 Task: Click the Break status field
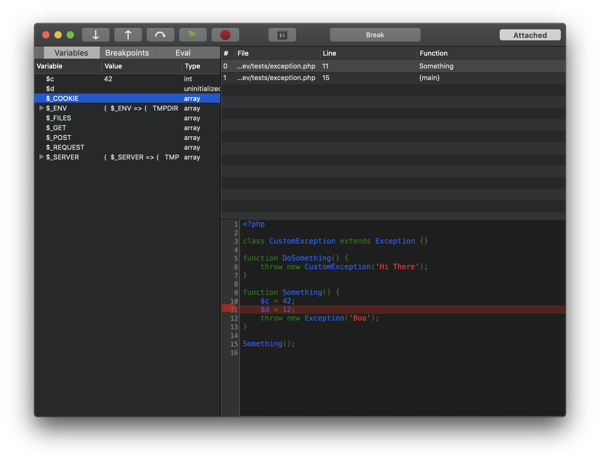click(x=375, y=35)
